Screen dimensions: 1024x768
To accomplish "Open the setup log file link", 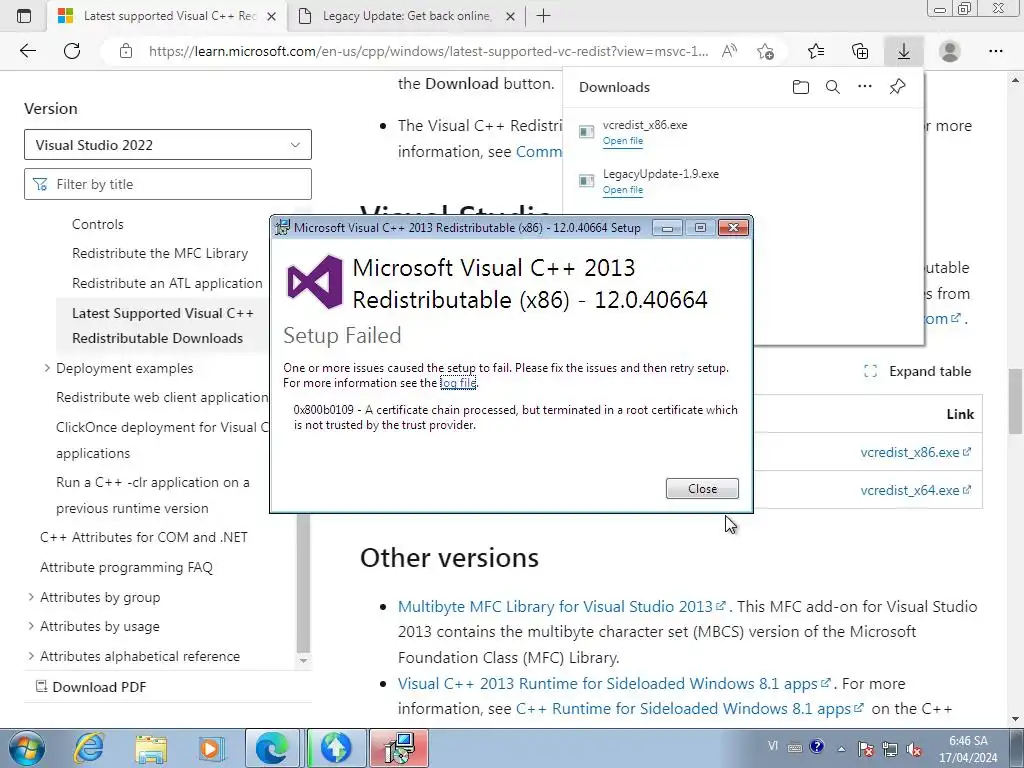I will pos(458,383).
